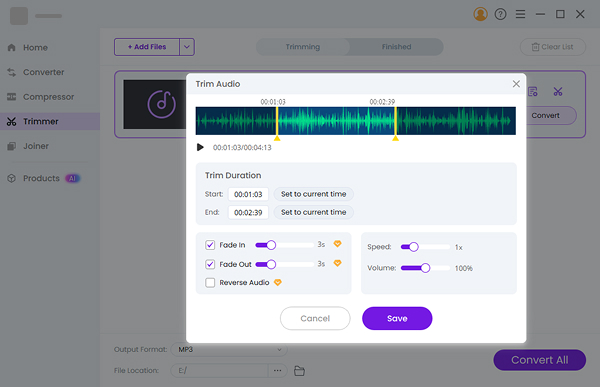This screenshot has height=387, width=600.
Task: Click Cancel in the Trim Audio dialog
Action: [x=315, y=318]
